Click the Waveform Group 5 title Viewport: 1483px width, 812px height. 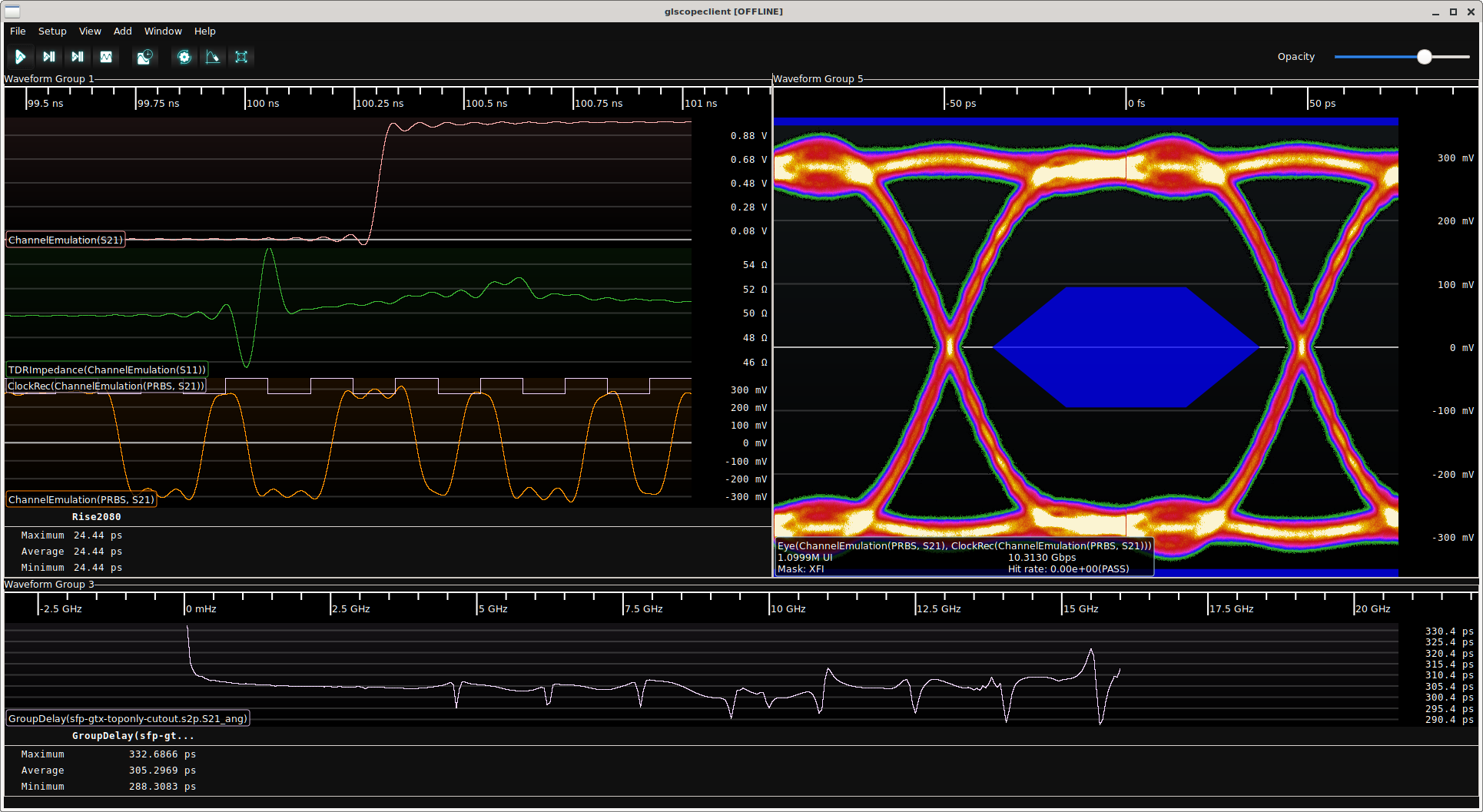point(818,79)
